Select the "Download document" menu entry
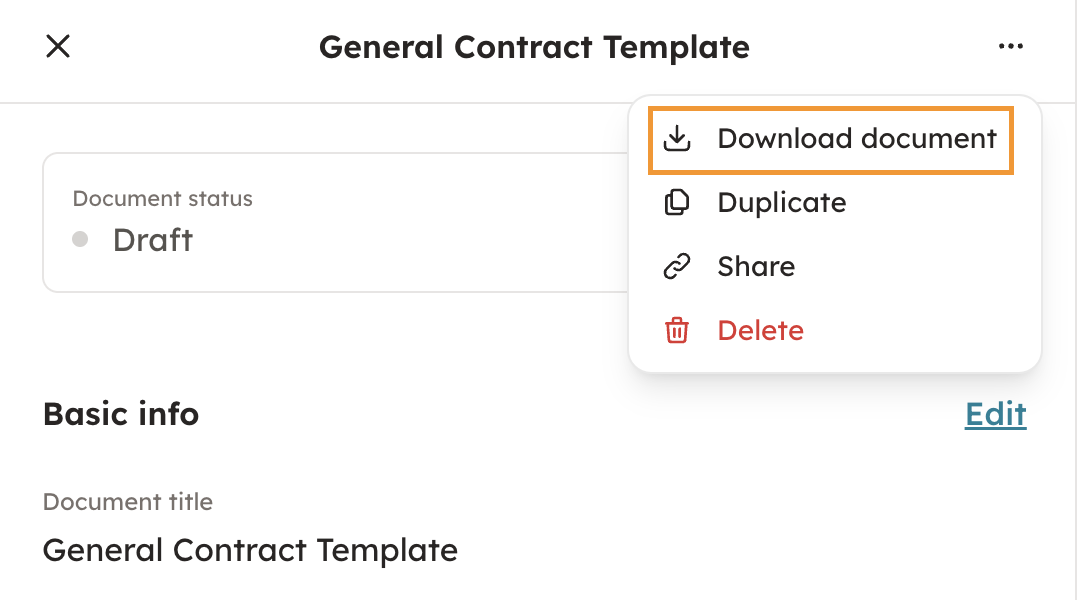Screen dimensions: 1078x600 [857, 138]
